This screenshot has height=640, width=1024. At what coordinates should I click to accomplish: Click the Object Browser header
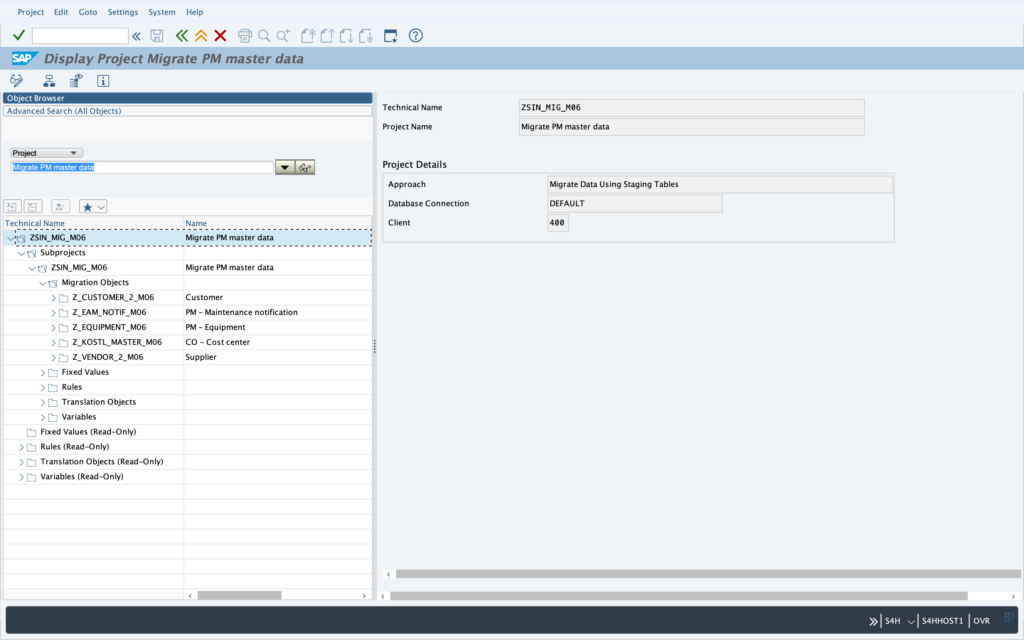pos(187,98)
